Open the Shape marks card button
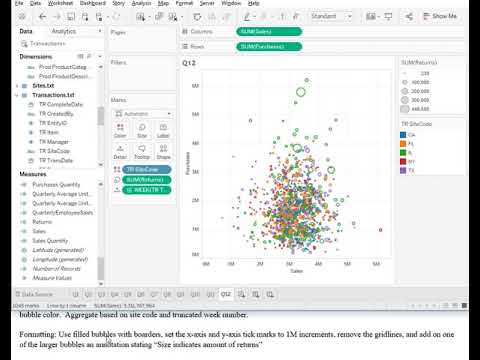Screen dimensions: 480x360 tap(163, 152)
